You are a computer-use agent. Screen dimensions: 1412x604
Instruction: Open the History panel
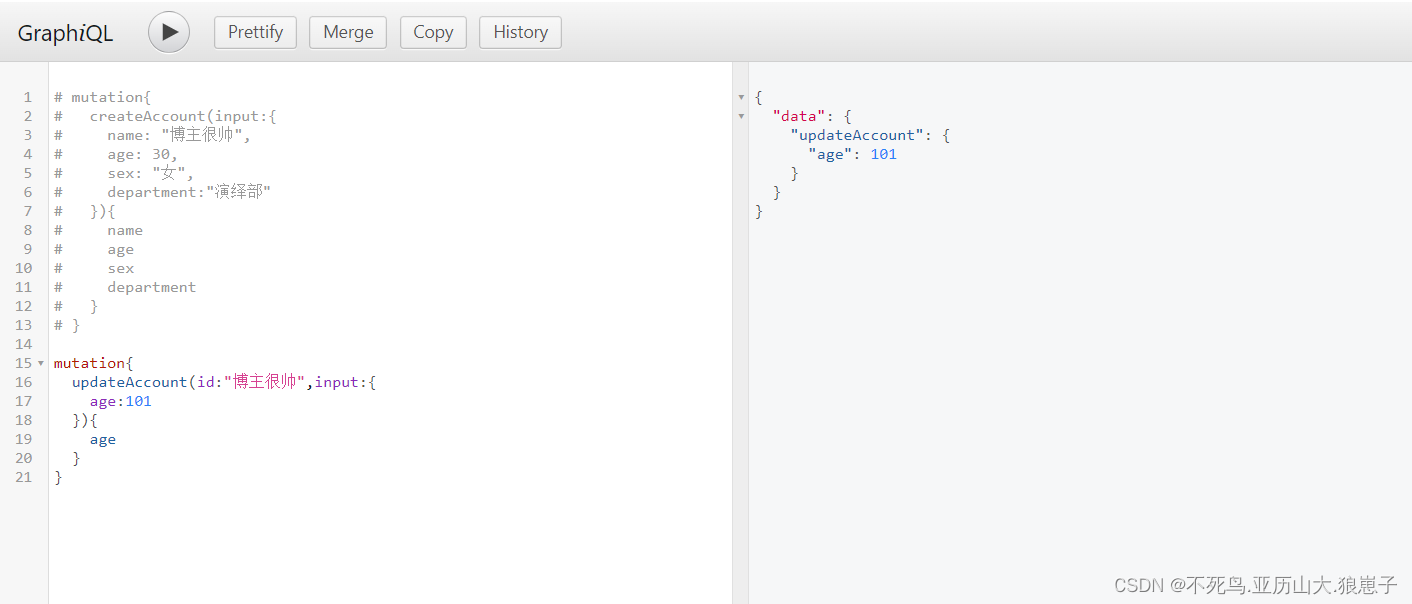(x=520, y=32)
